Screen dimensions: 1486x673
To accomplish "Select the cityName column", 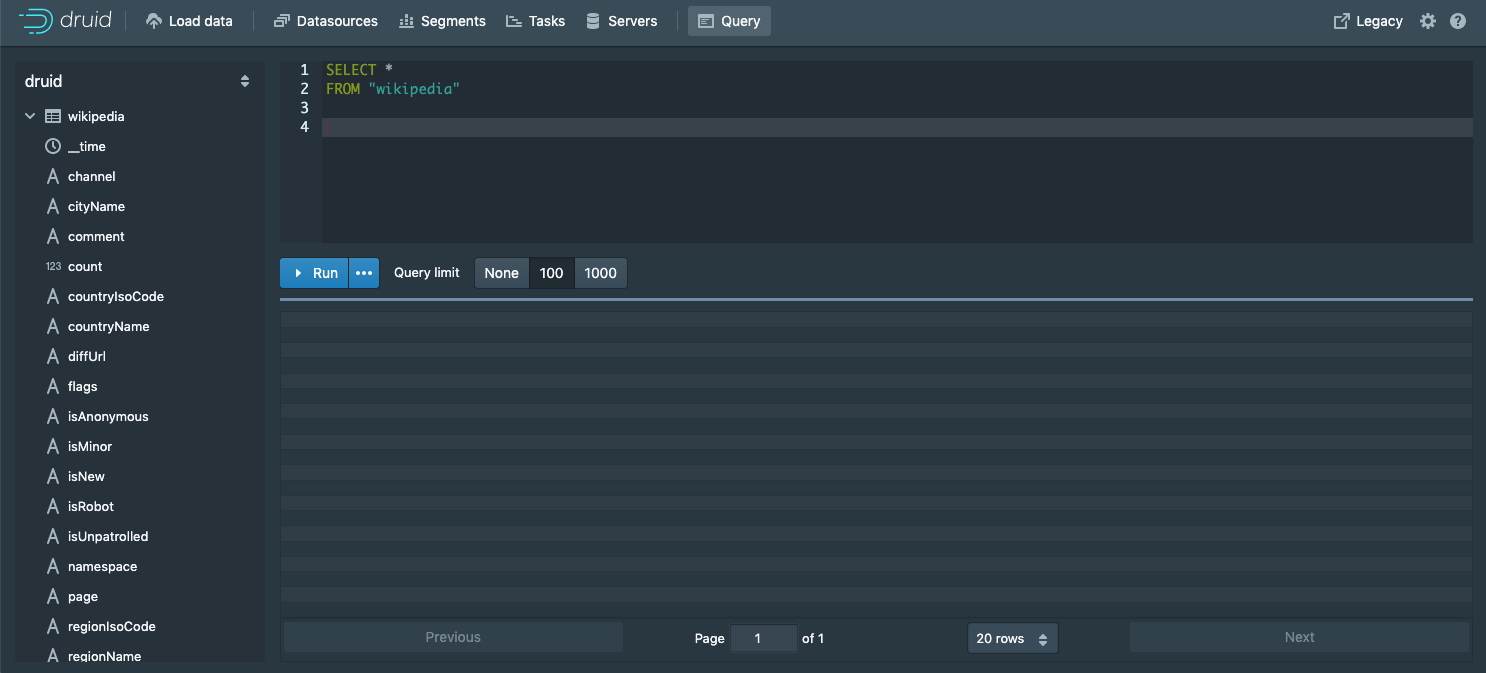I will pyautogui.click(x=96, y=207).
